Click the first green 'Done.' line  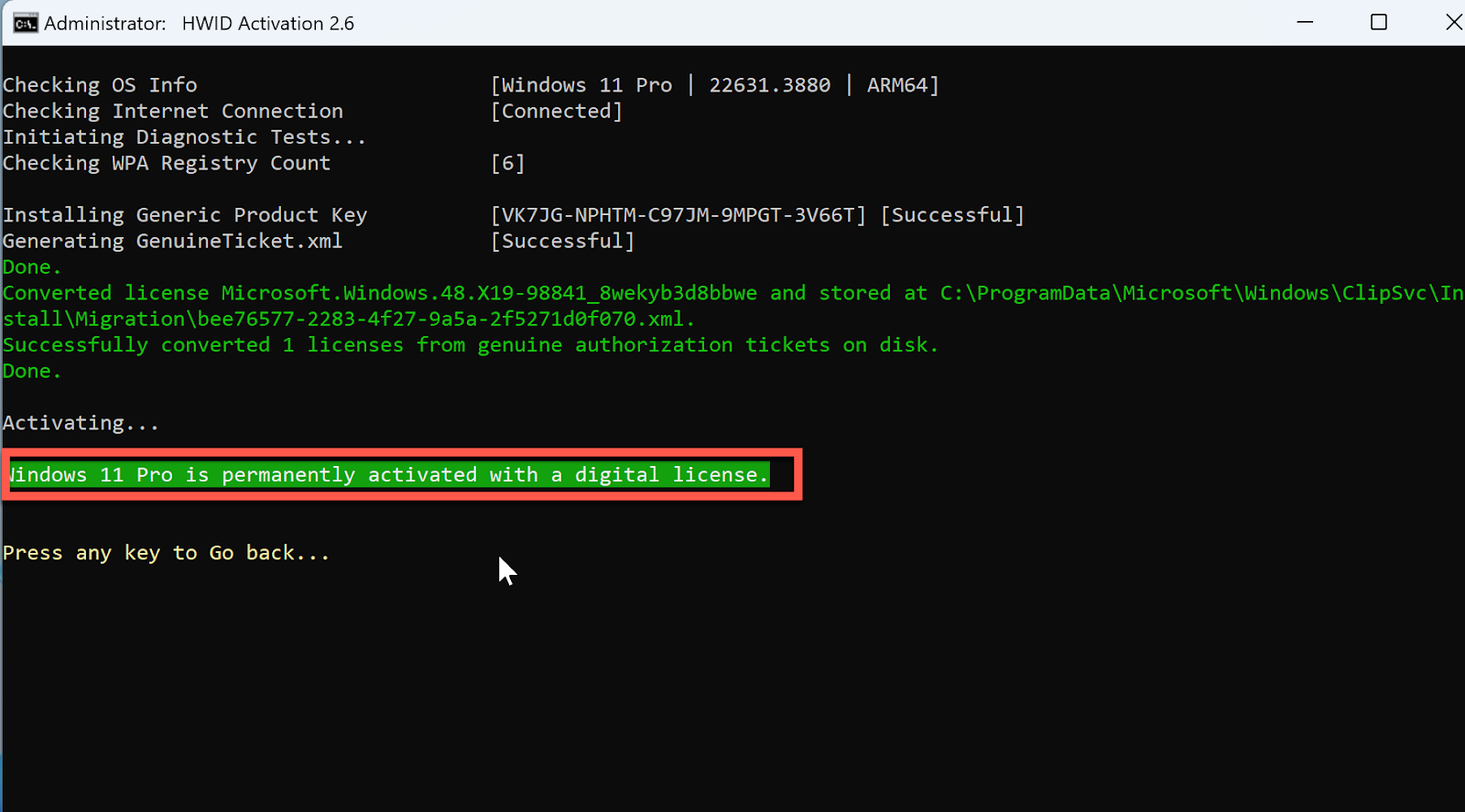pos(32,267)
